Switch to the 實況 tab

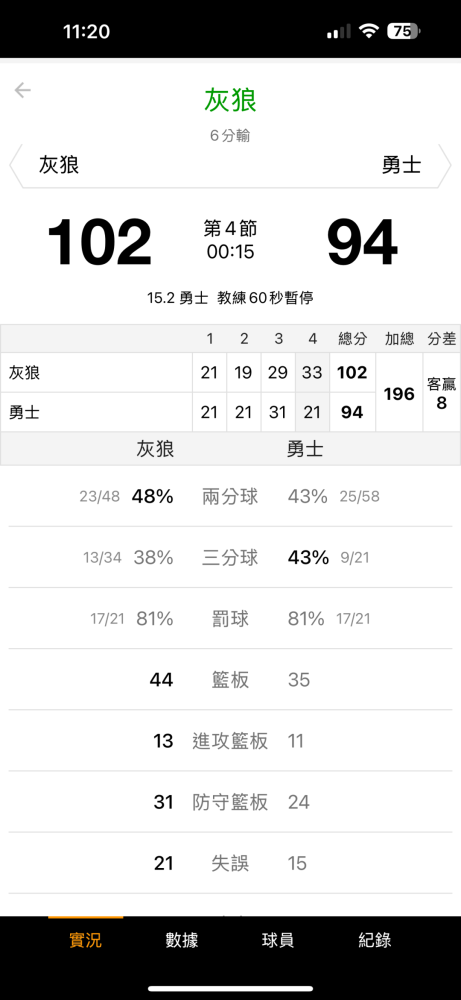click(85, 939)
